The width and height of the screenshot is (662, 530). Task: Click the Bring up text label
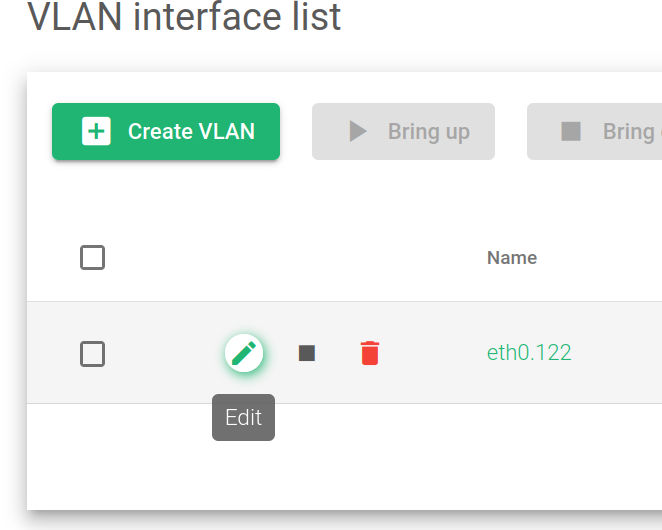click(429, 132)
